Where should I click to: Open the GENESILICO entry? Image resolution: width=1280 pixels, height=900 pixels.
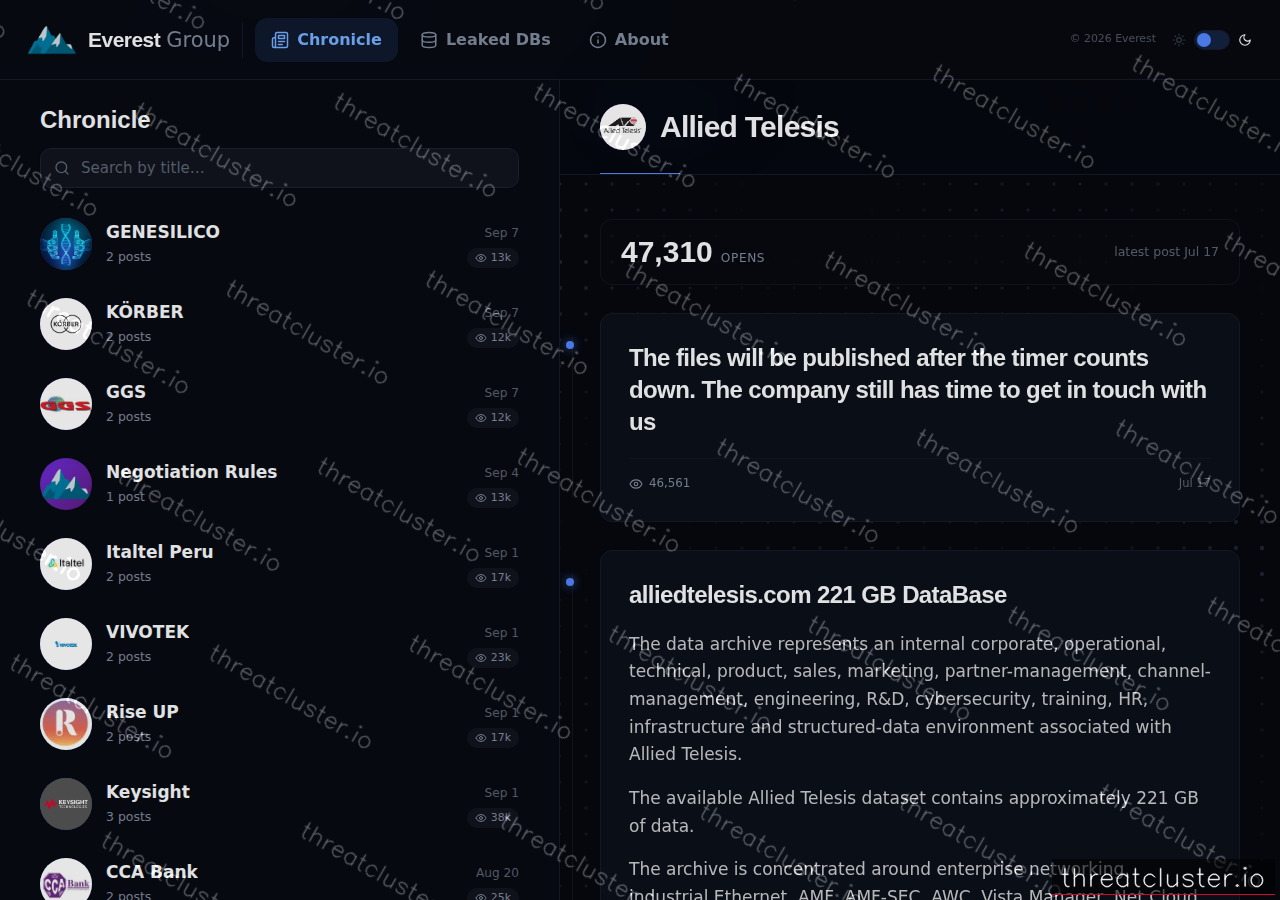point(279,244)
